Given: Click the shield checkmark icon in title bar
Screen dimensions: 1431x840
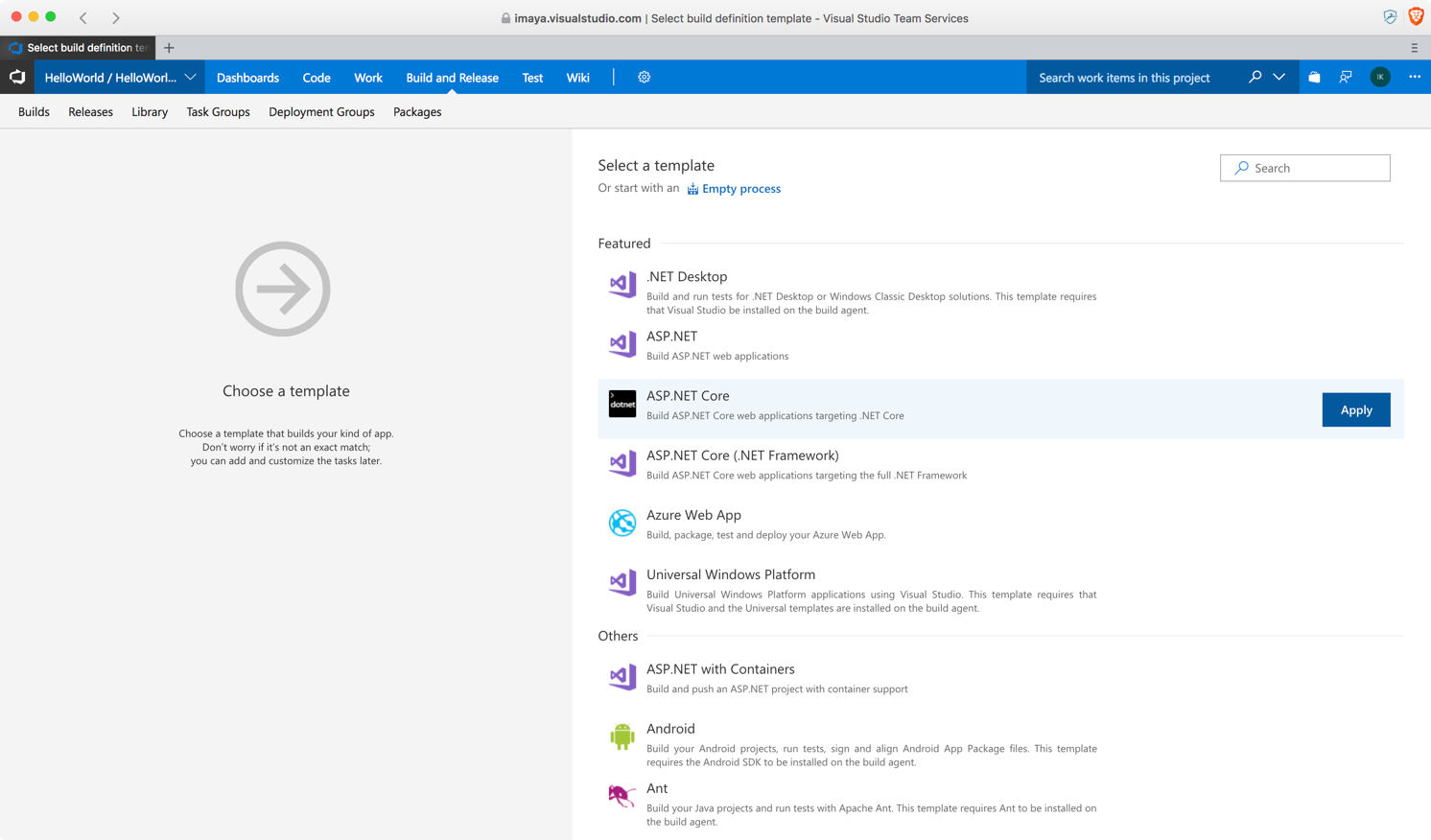Looking at the screenshot, I should [x=1390, y=16].
